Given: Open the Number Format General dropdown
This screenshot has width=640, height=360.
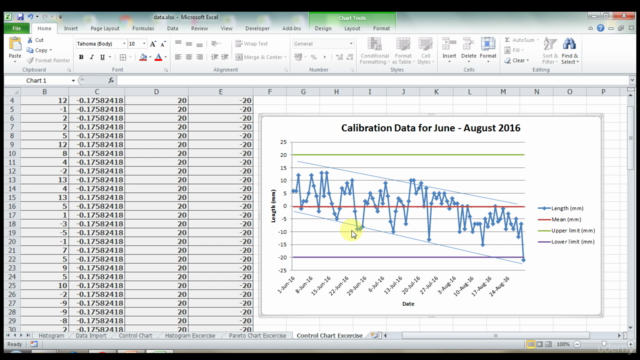Looking at the screenshot, I should coord(351,44).
